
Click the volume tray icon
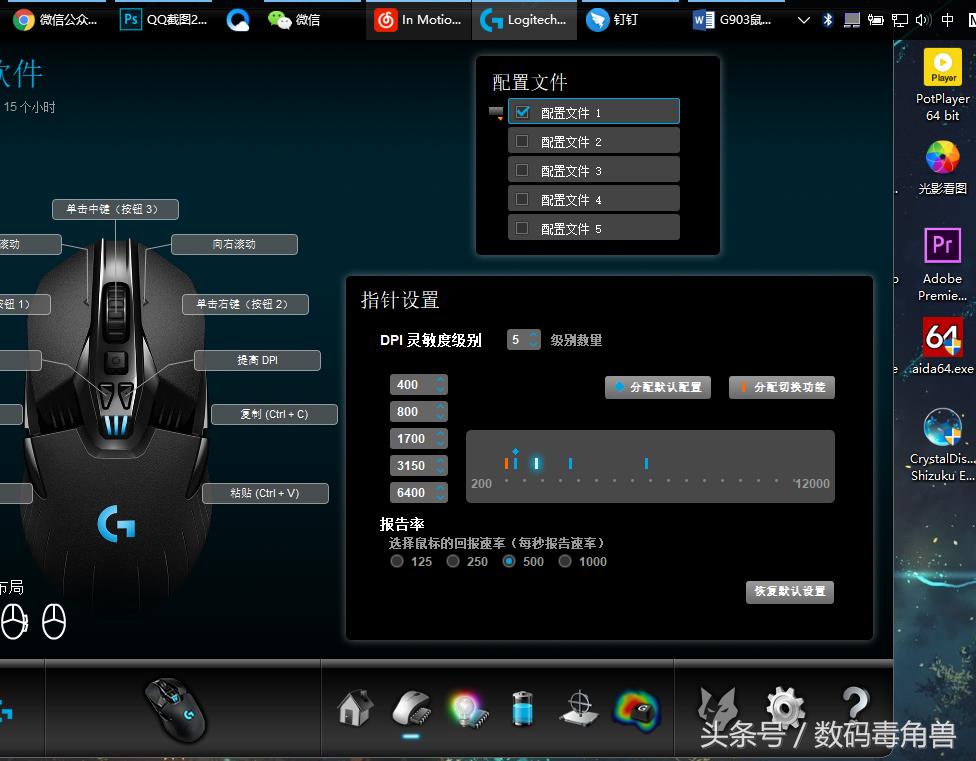click(x=922, y=20)
